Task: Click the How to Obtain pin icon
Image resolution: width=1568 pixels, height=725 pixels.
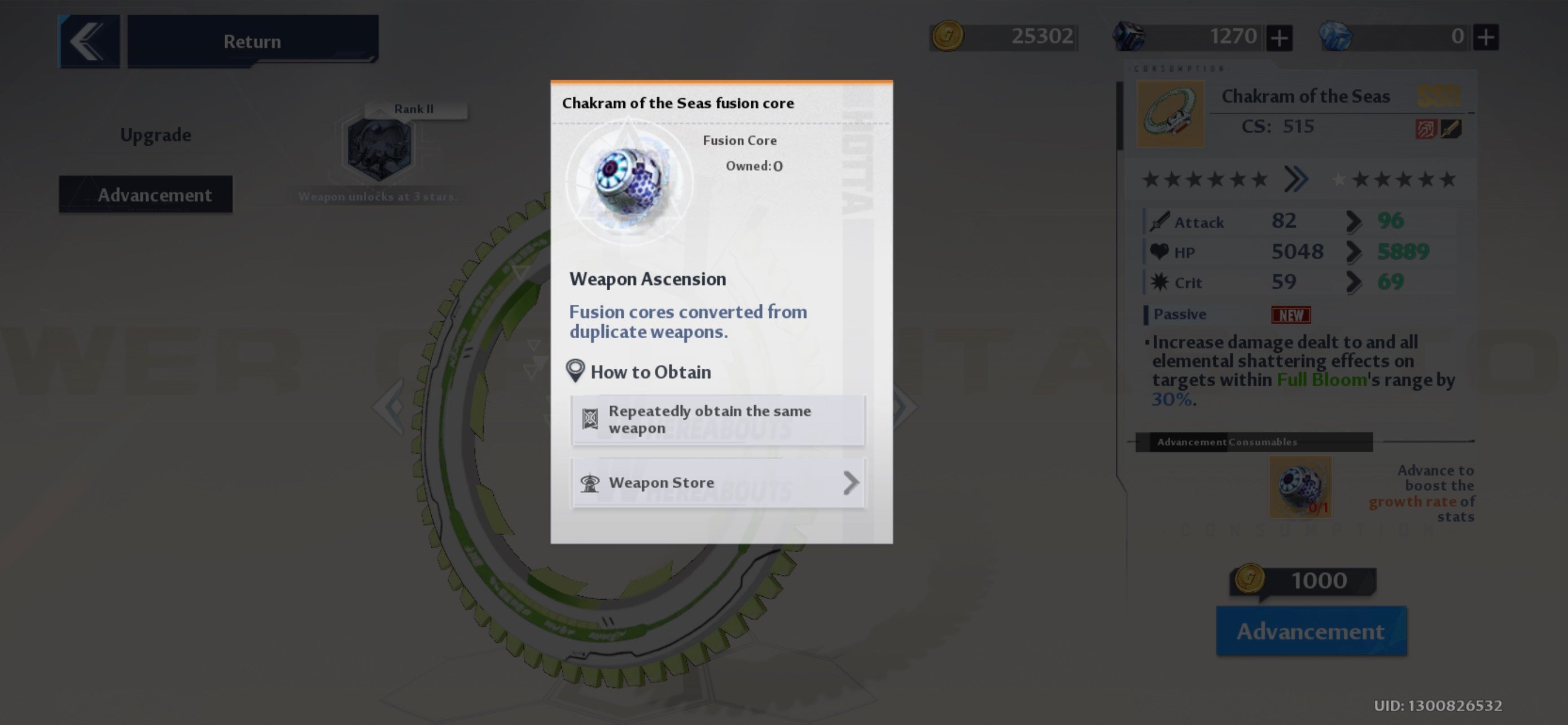Action: pyautogui.click(x=575, y=371)
